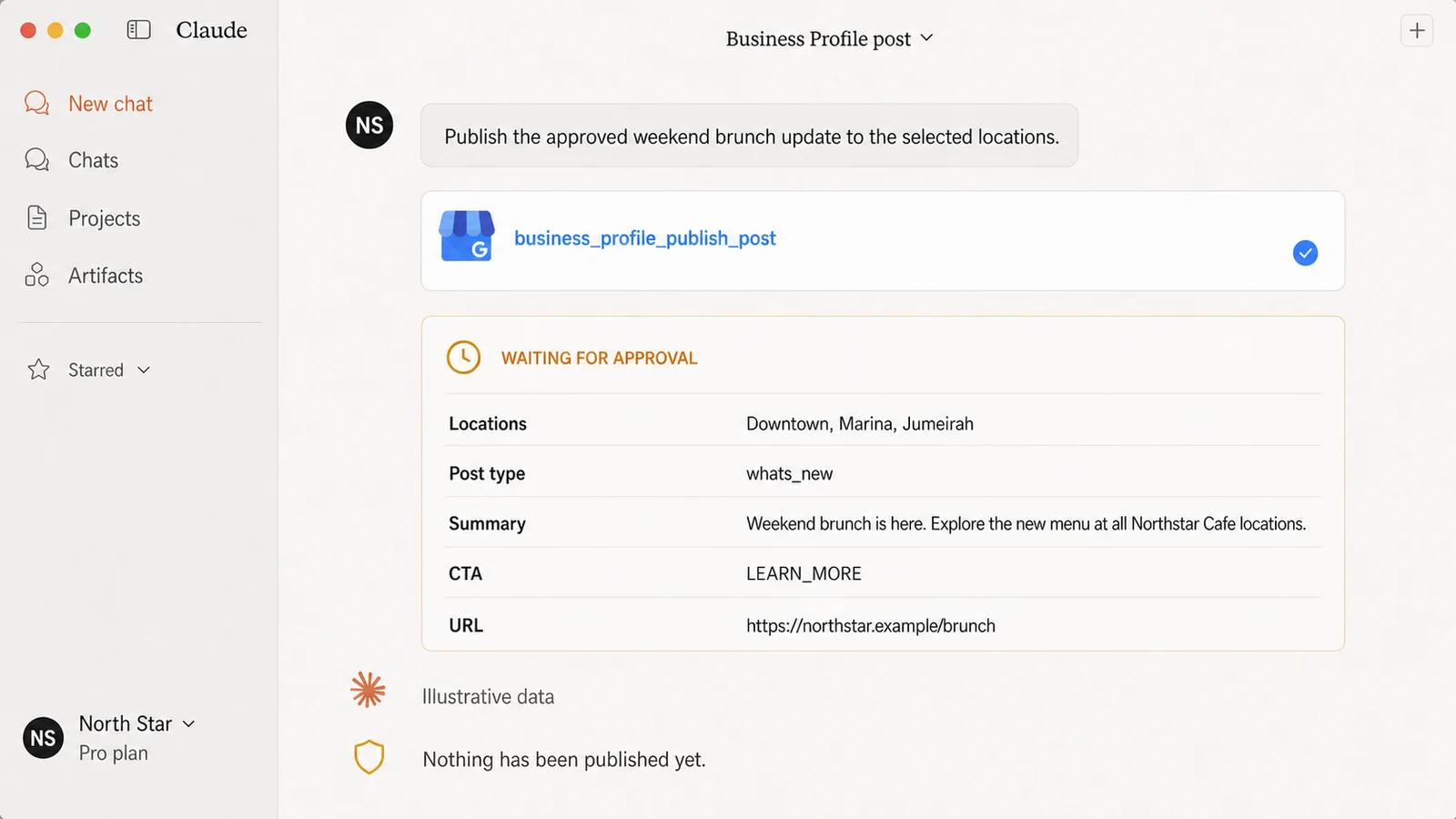Click the Projects document icon
The width and height of the screenshot is (1456, 819).
36,217
